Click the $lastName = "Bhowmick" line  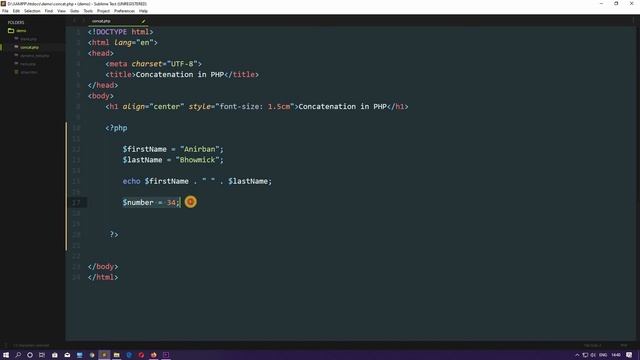coord(173,160)
